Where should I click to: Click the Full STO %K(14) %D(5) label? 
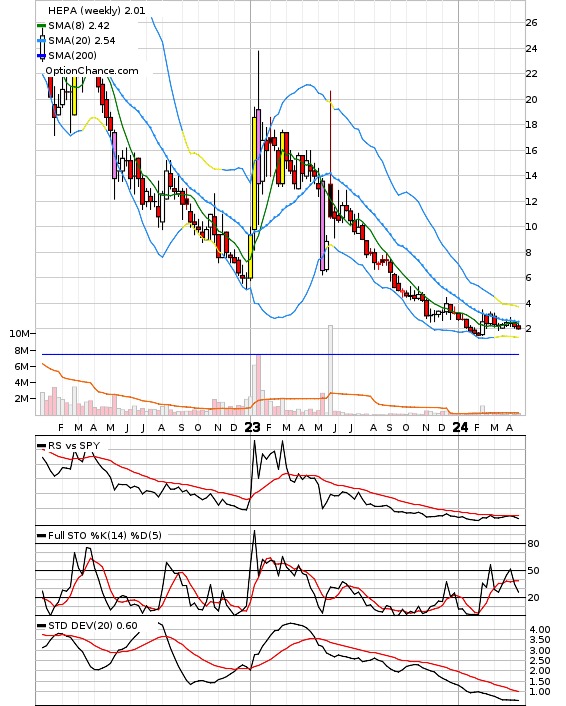pos(104,535)
